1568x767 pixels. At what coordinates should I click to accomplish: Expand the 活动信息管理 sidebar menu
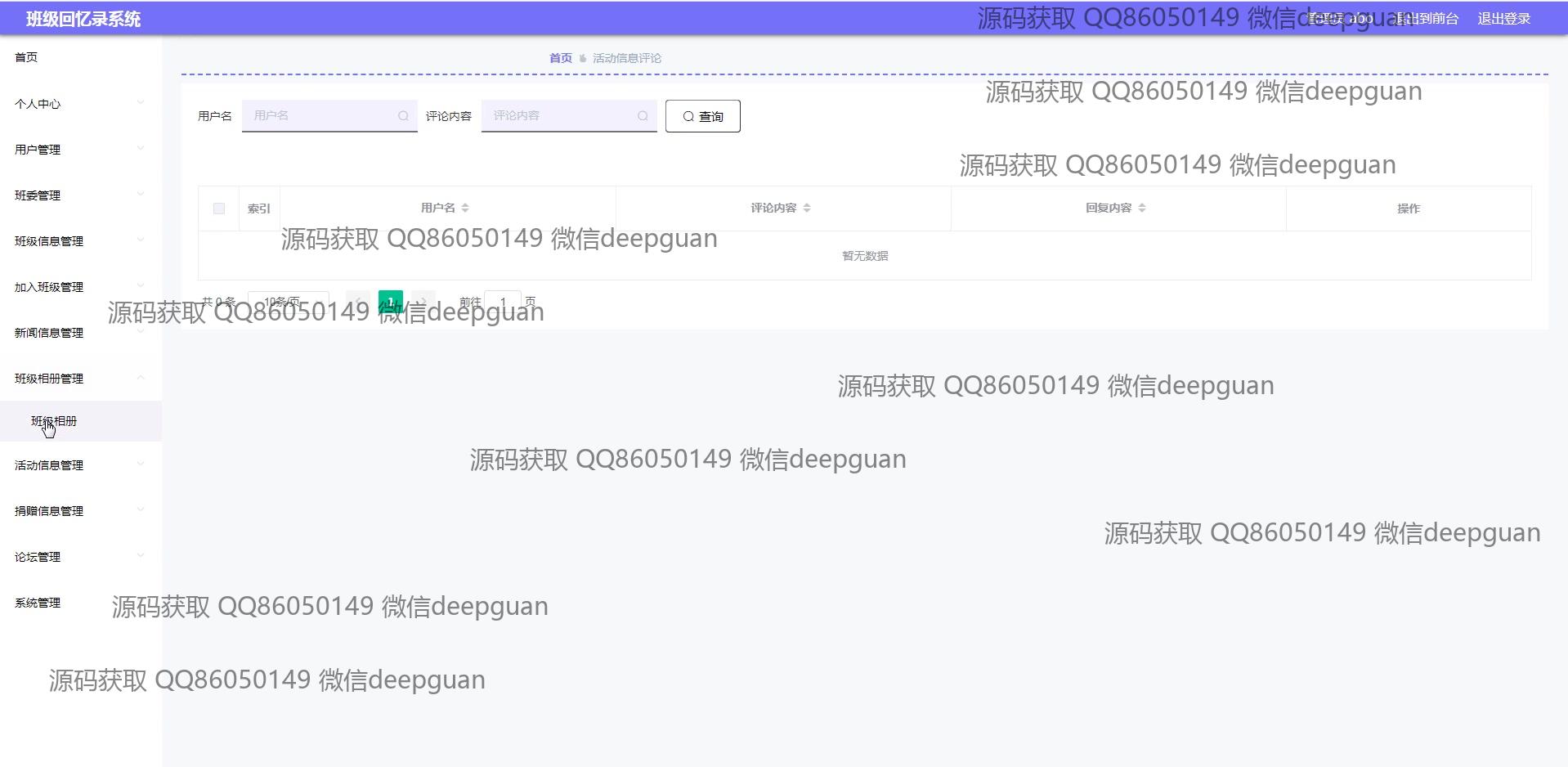point(78,465)
